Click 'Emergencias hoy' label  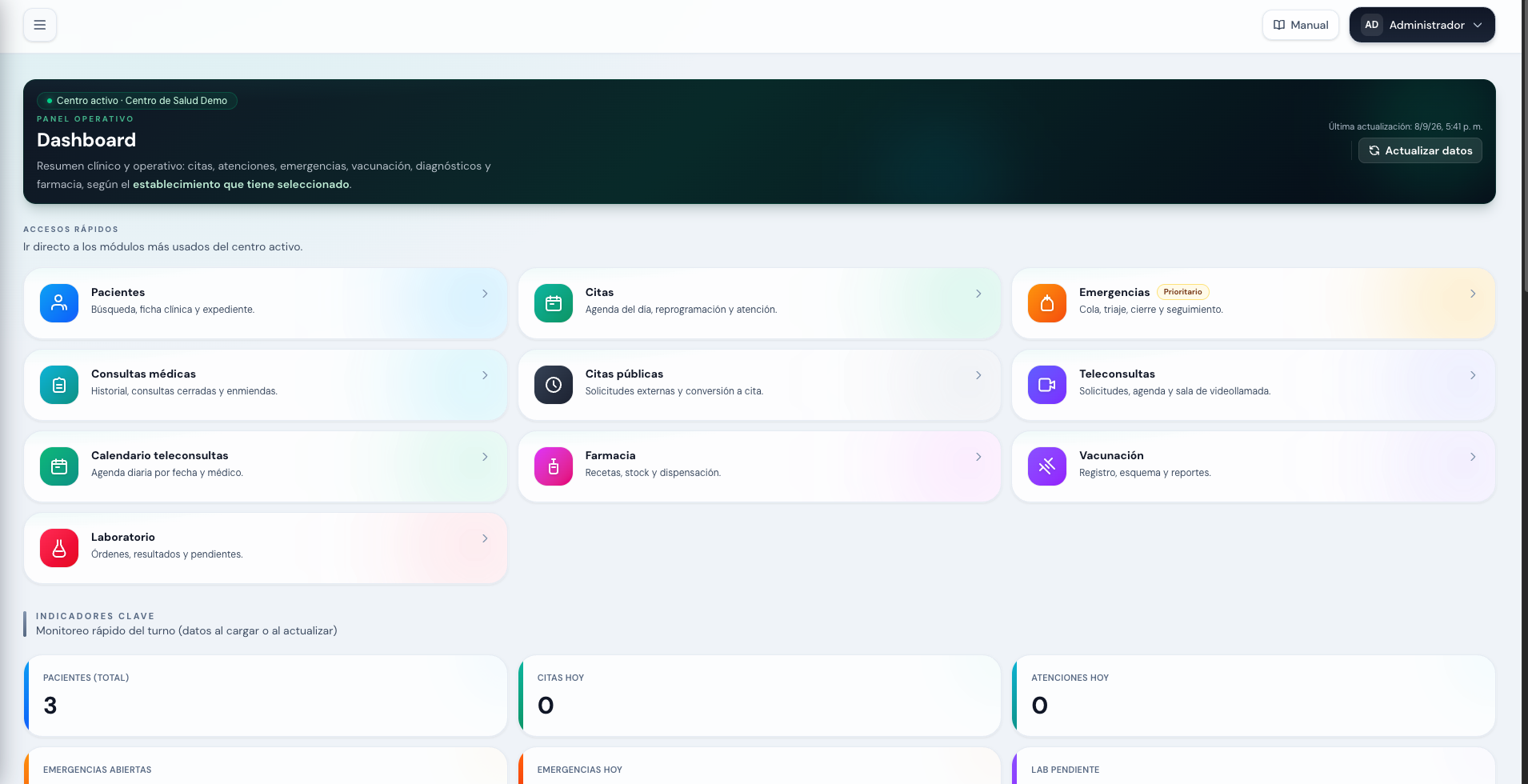pos(580,770)
